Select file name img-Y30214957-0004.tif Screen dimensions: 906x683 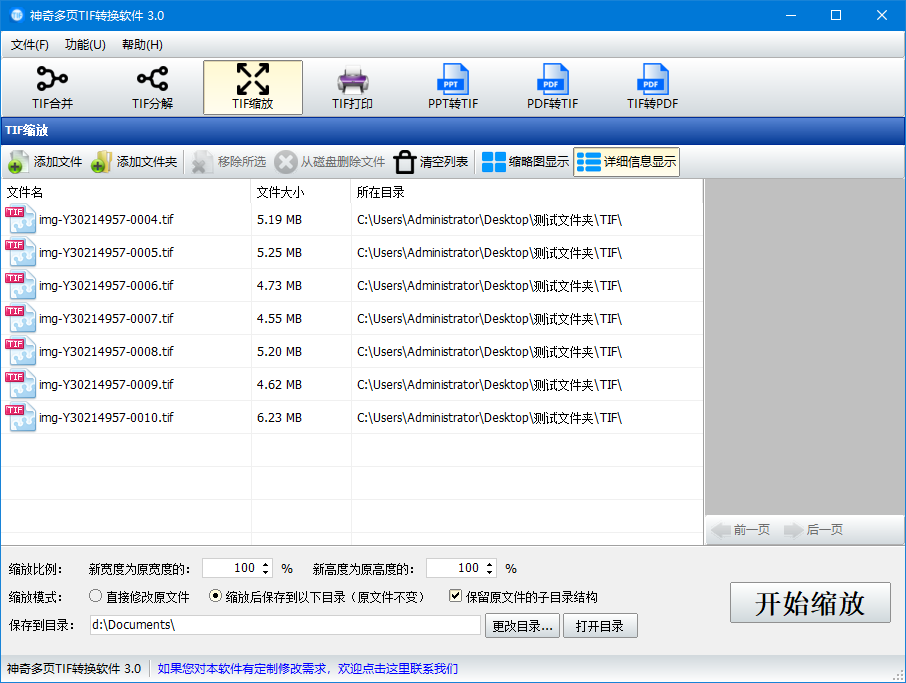click(x=106, y=220)
